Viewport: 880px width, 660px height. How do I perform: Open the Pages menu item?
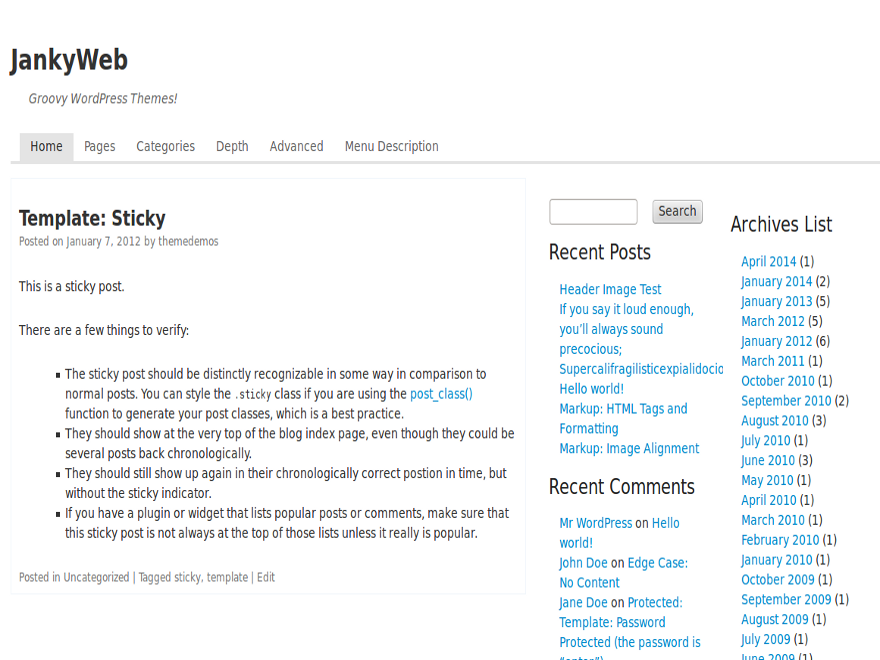100,147
